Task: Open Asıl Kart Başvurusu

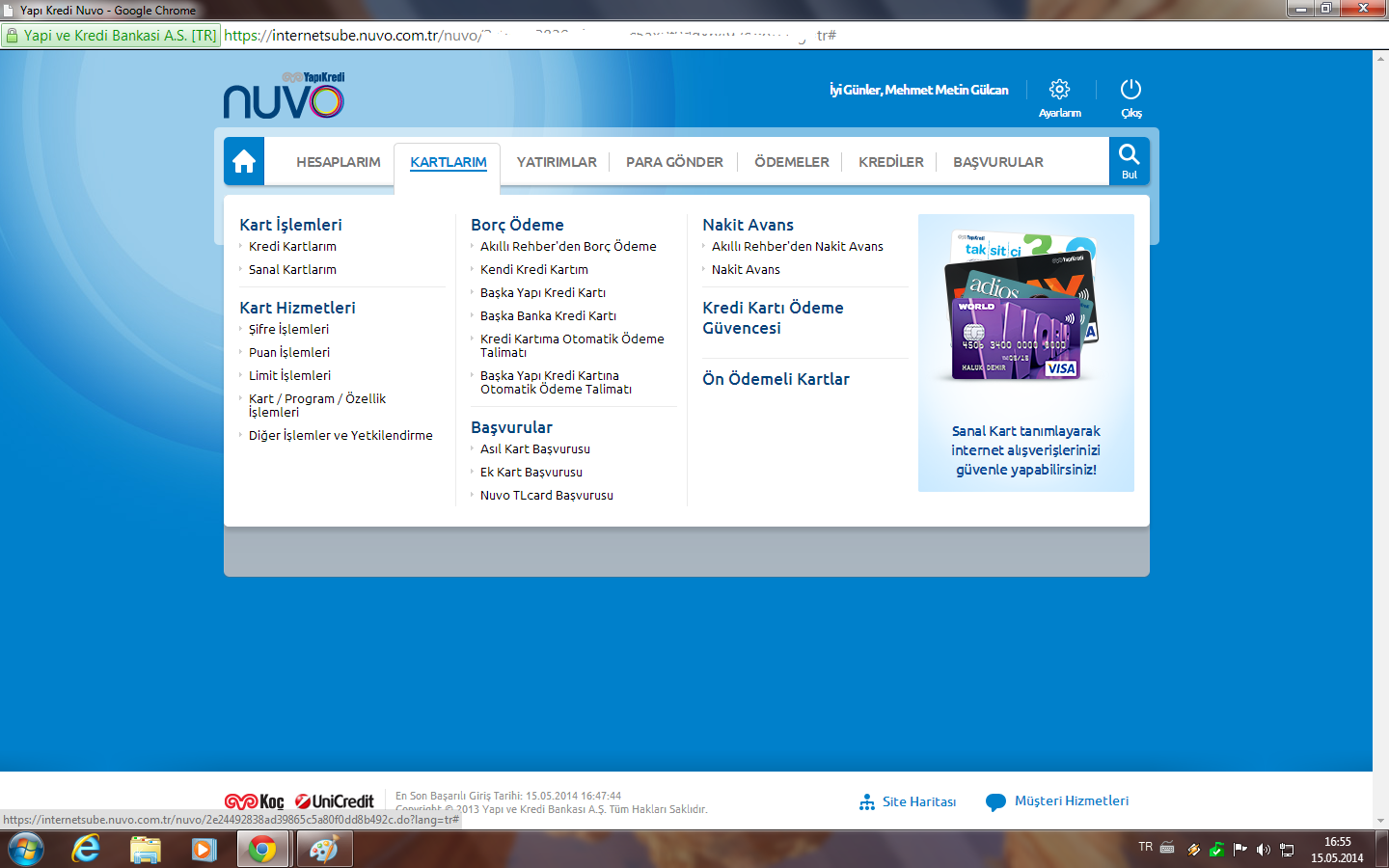Action: (x=535, y=449)
